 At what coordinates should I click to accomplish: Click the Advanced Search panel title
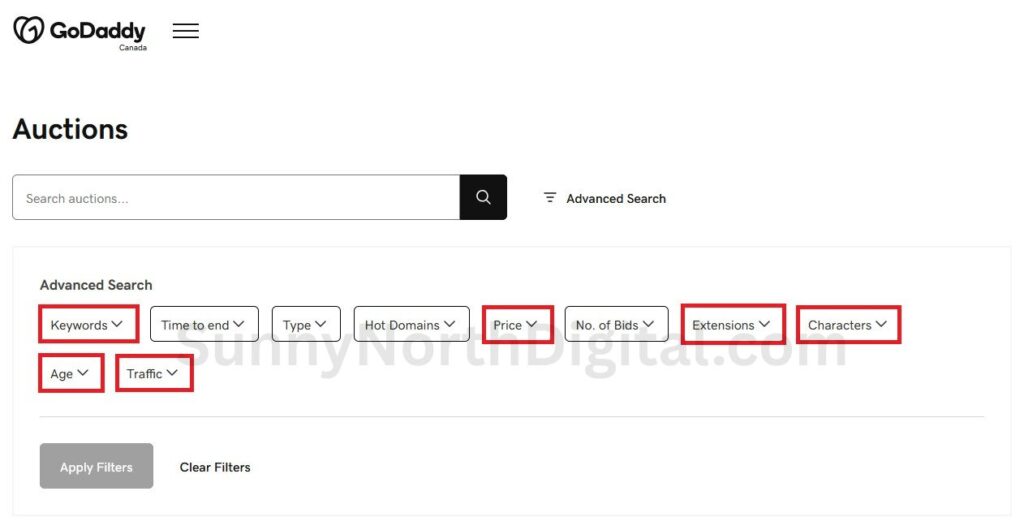coord(96,285)
